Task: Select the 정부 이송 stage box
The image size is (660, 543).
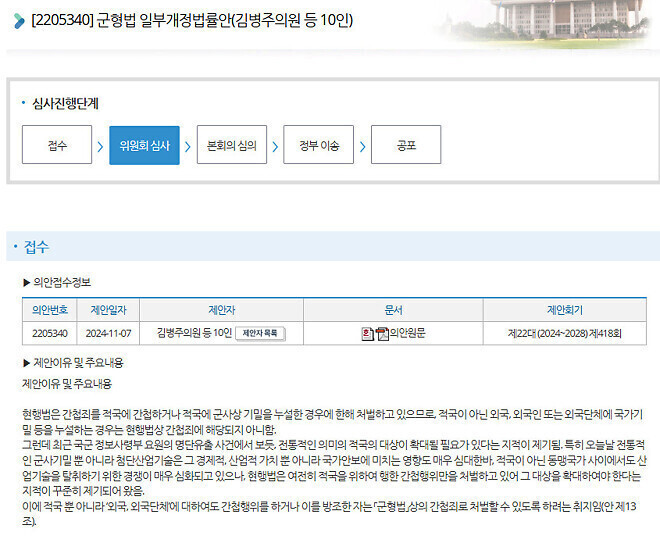Action: [319, 144]
